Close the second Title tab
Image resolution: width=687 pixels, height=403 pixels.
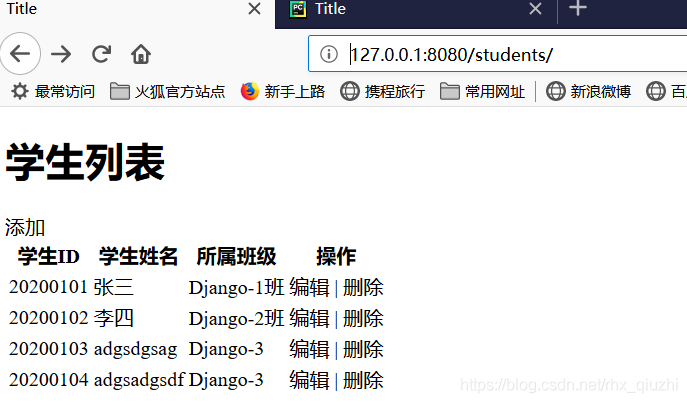point(535,8)
